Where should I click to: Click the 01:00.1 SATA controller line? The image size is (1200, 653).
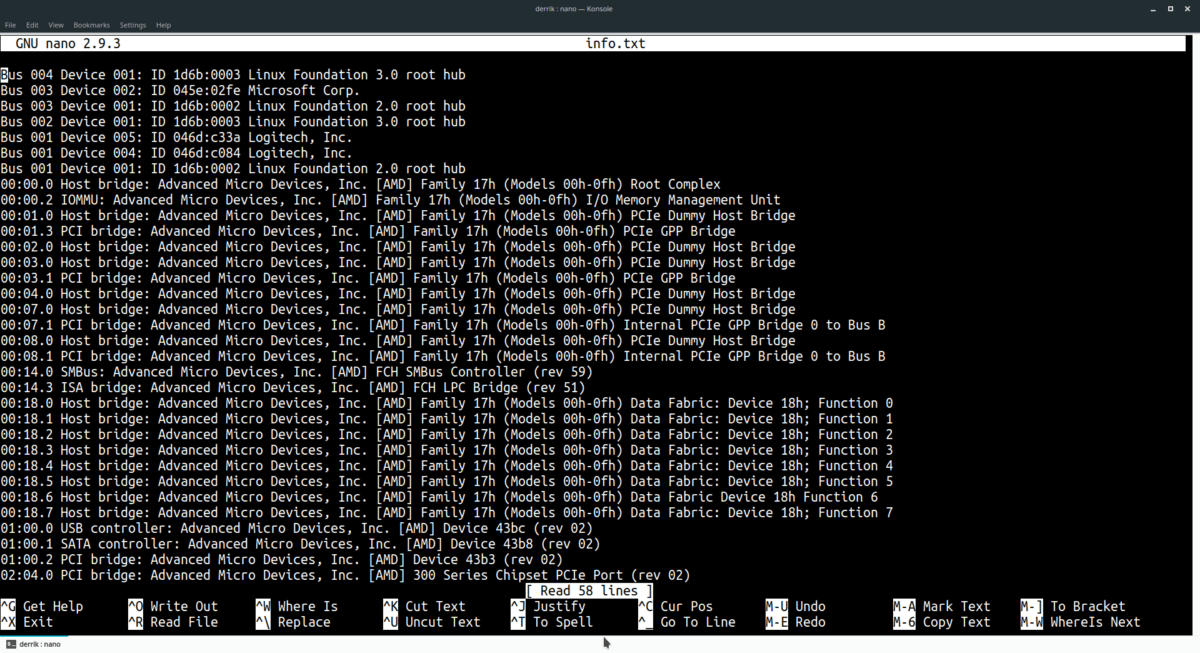(x=300, y=544)
